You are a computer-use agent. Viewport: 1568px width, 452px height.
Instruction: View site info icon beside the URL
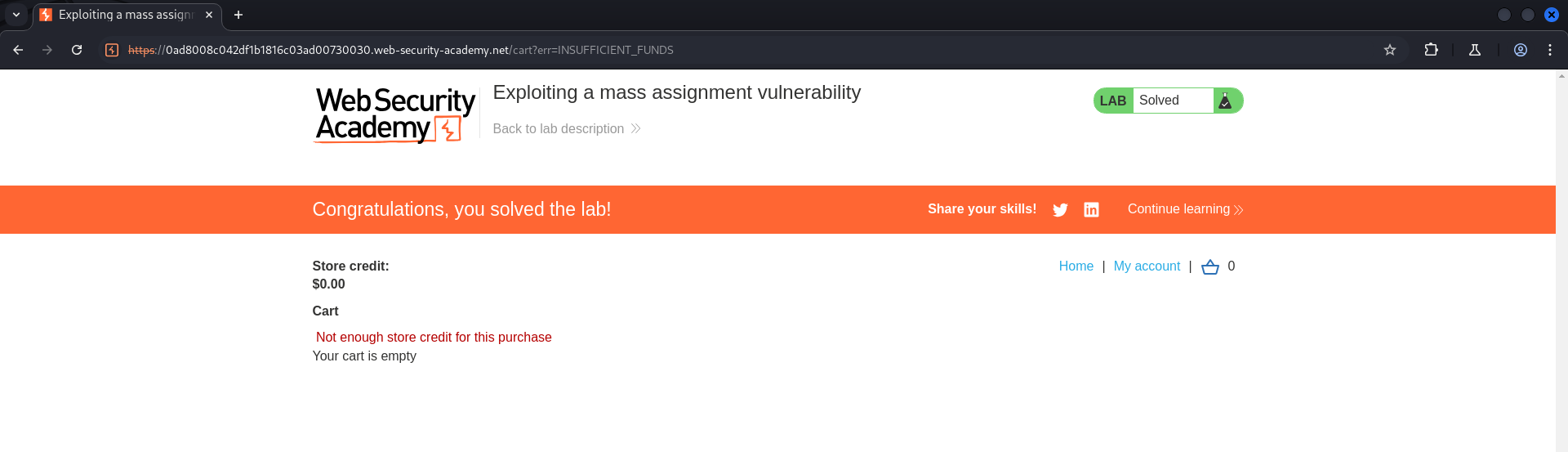tap(112, 50)
